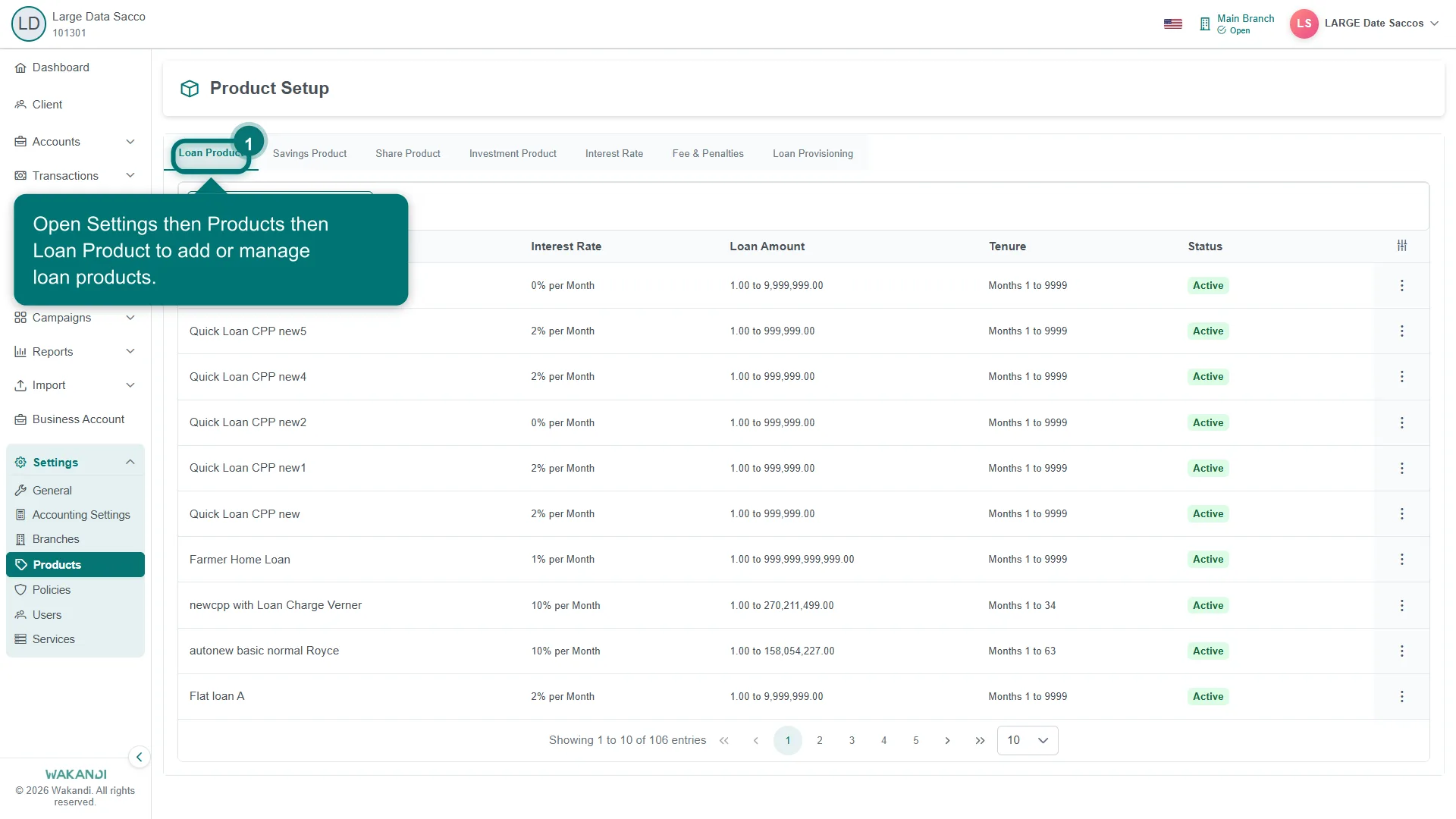Image resolution: width=1456 pixels, height=819 pixels.
Task: Click the Tenure column header
Action: click(x=1007, y=246)
